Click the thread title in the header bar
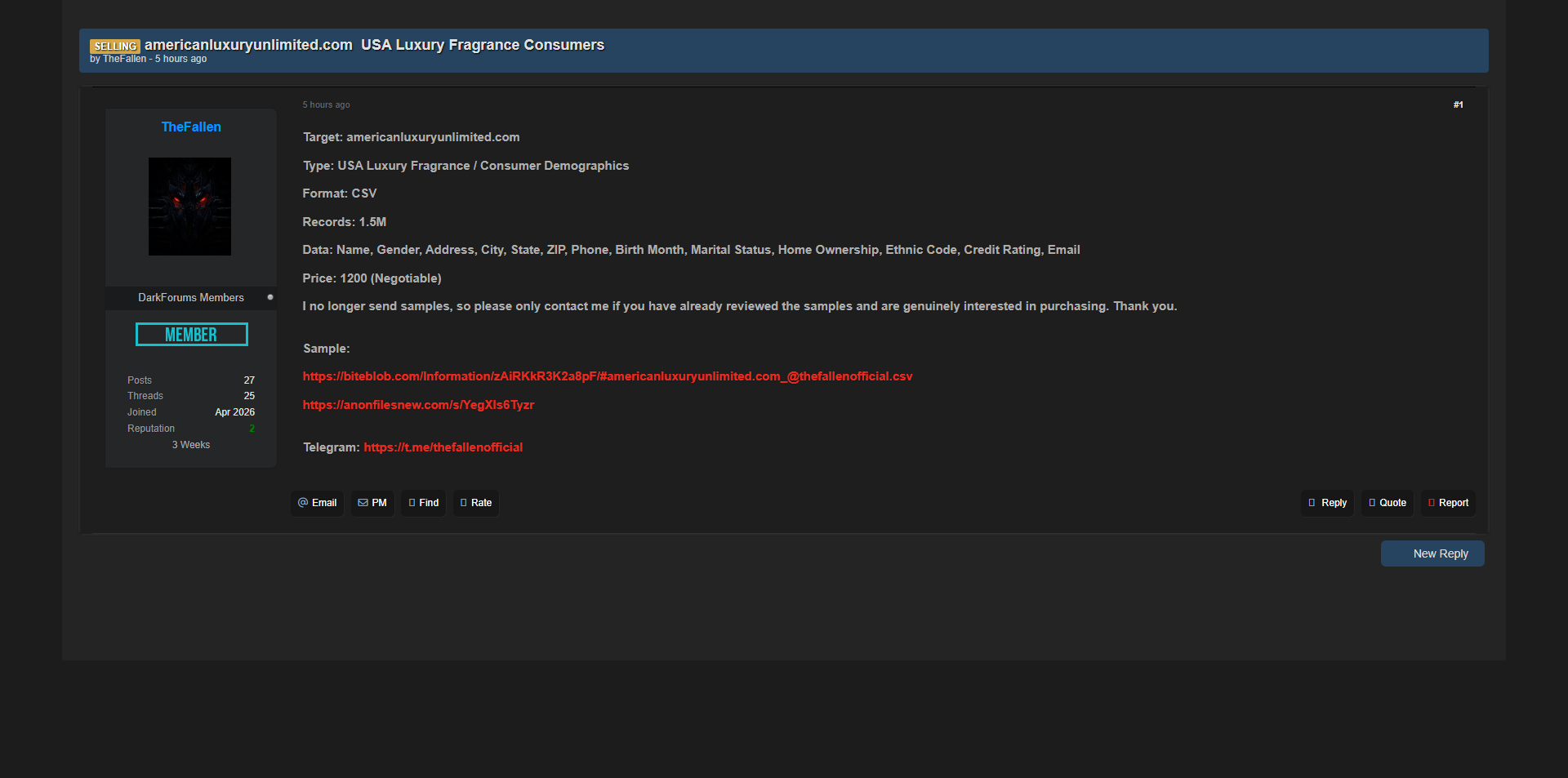This screenshot has width=1568, height=778. pyautogui.click(x=374, y=45)
